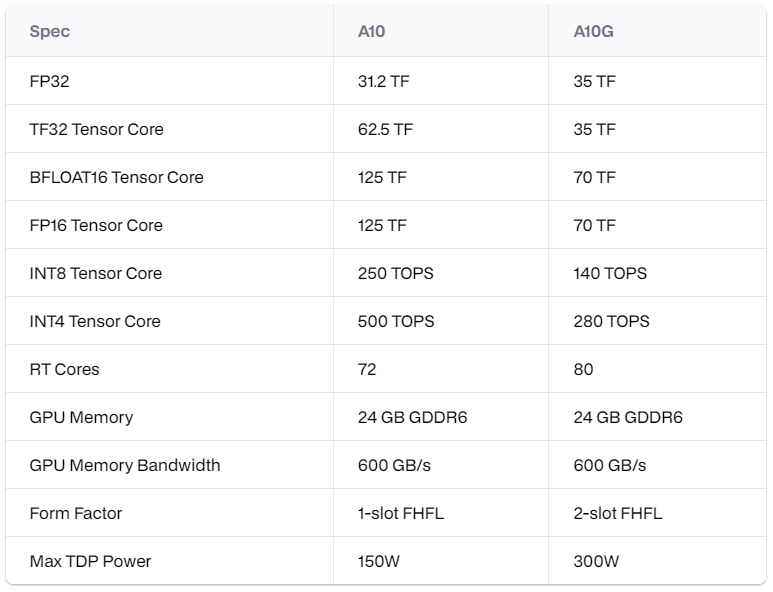The width and height of the screenshot is (773, 592).
Task: Select the FP32 row label
Action: 50,81
